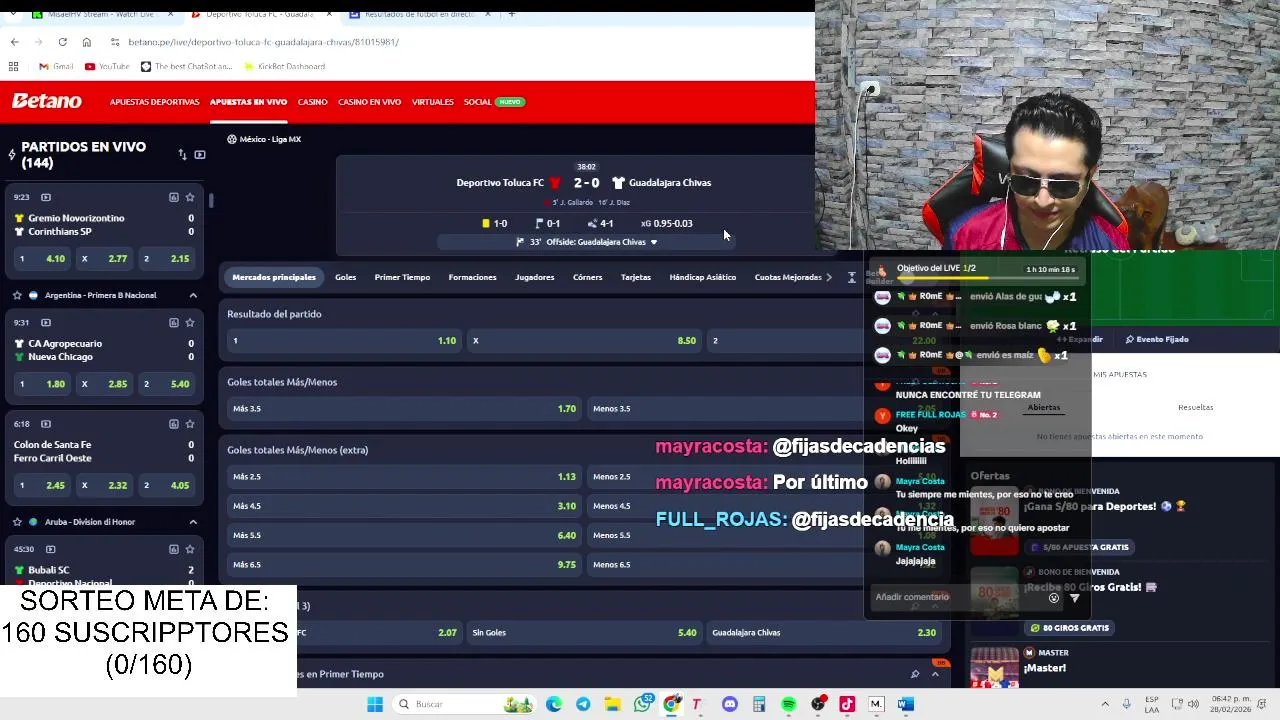
Task: Open WhatsApp from the taskbar
Action: click(643, 704)
